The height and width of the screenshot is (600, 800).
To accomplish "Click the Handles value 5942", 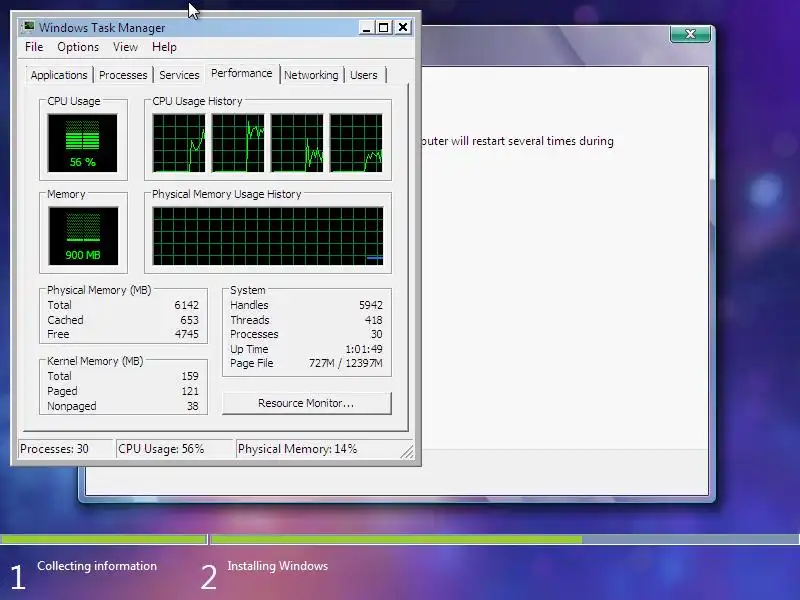I will click(370, 305).
